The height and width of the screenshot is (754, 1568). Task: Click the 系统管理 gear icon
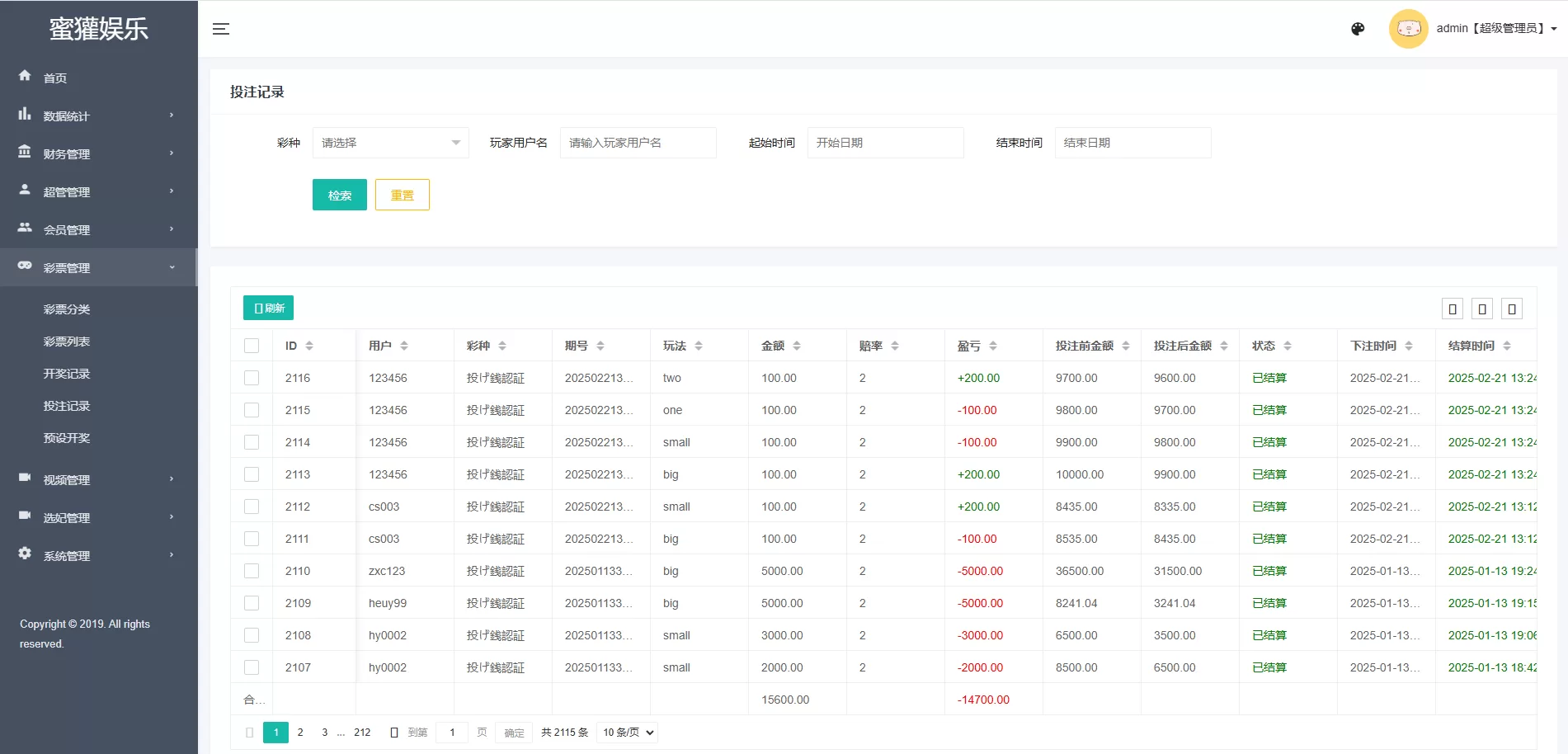25,554
